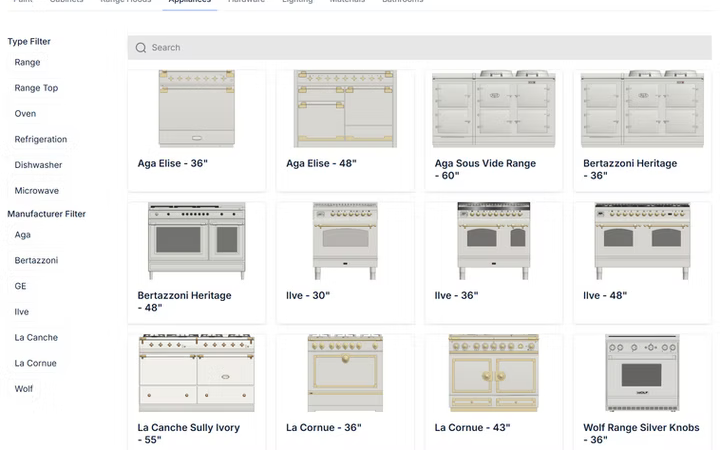Select the Range Top type filter
Image resolution: width=720 pixels, height=450 pixels.
tap(36, 88)
